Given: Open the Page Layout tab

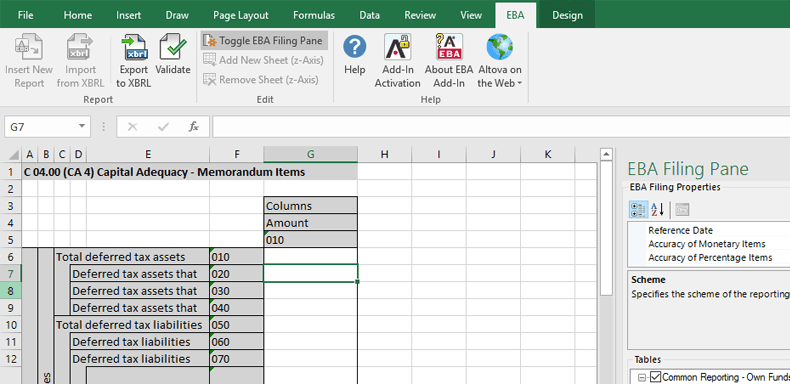Looking at the screenshot, I should click(x=241, y=15).
